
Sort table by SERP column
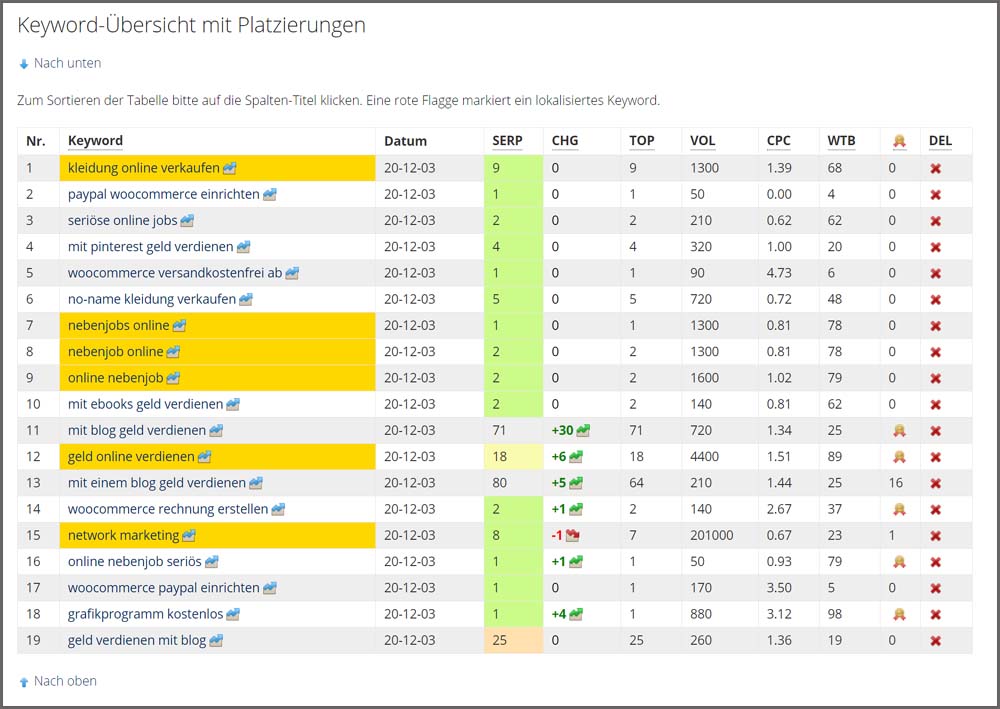pyautogui.click(x=508, y=141)
